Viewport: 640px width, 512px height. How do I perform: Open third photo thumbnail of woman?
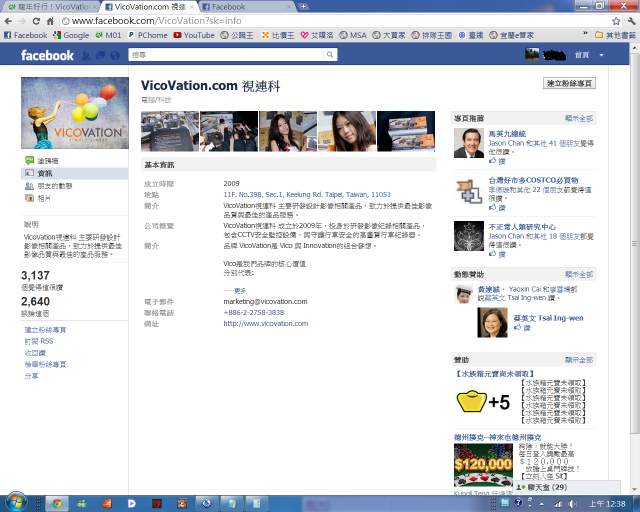pyautogui.click(x=288, y=131)
